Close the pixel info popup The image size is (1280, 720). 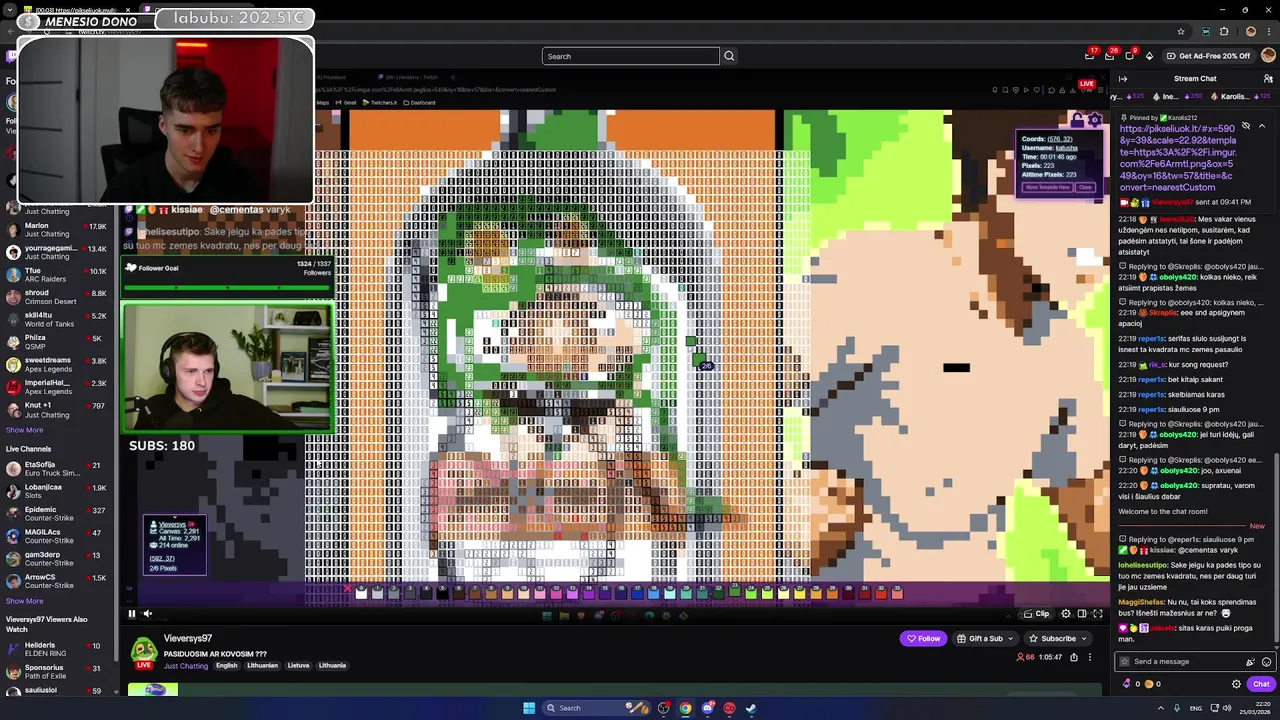[x=1086, y=187]
